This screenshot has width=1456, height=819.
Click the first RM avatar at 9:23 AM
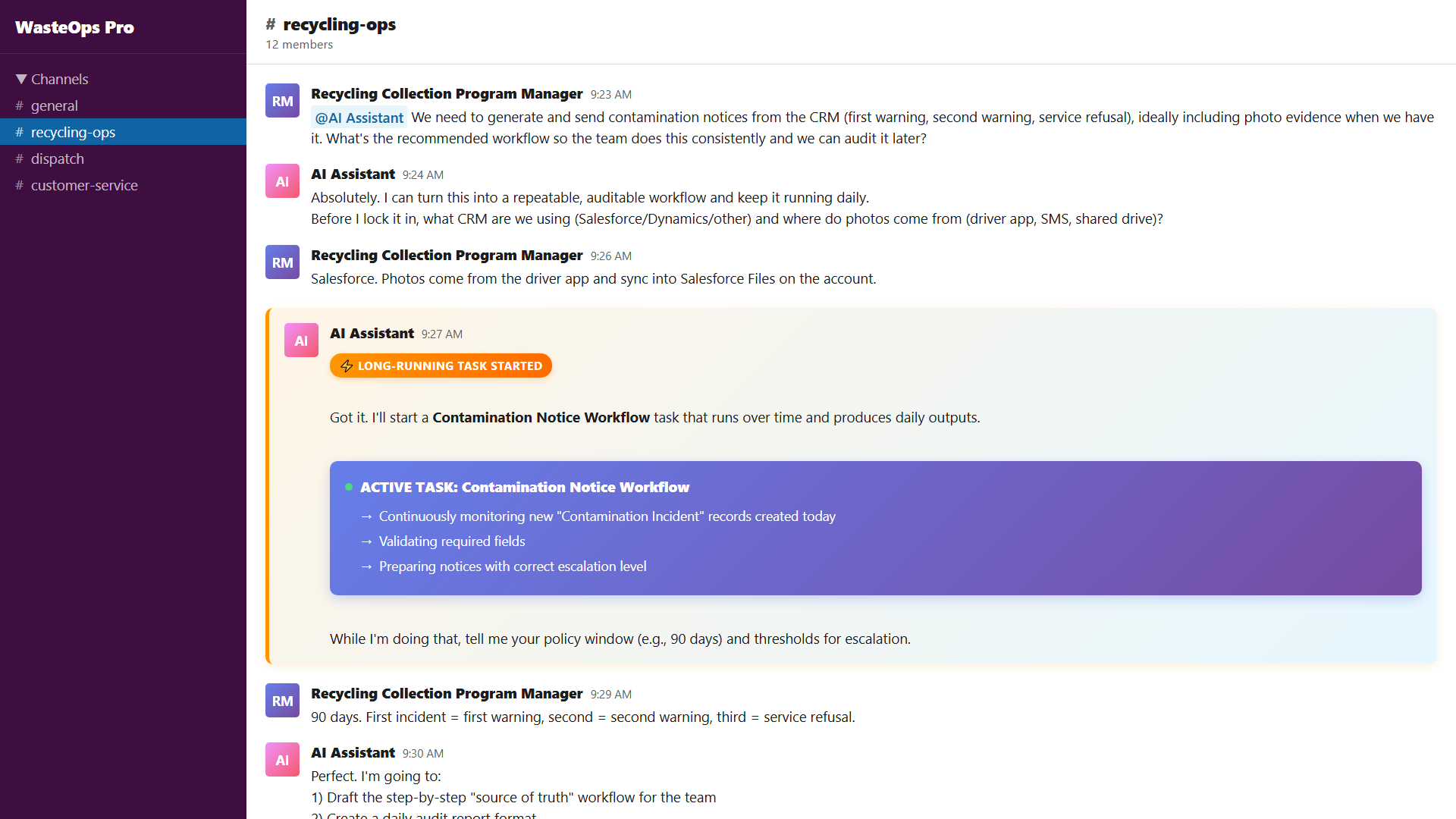tap(282, 101)
